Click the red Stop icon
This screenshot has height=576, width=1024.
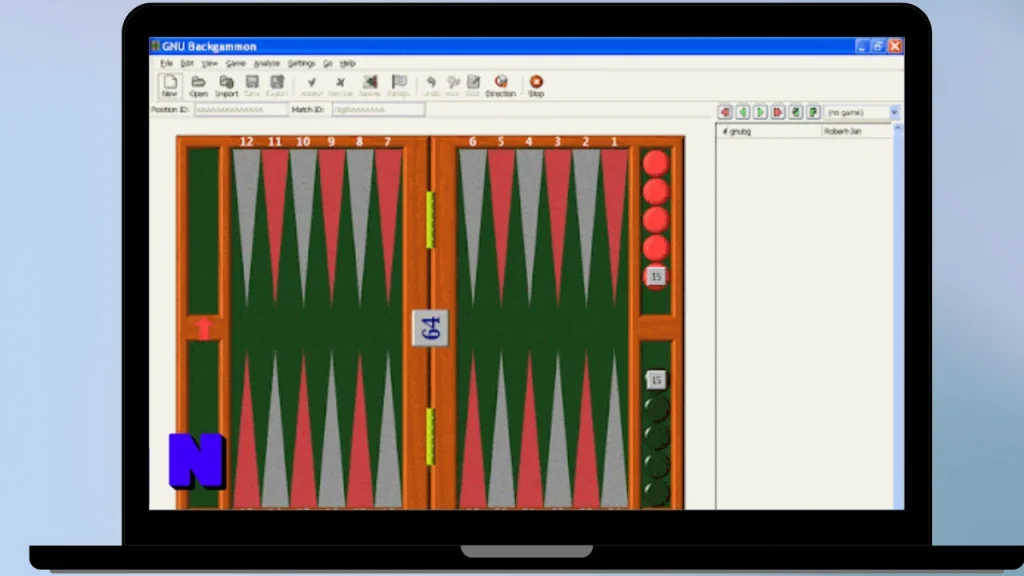pyautogui.click(x=536, y=86)
